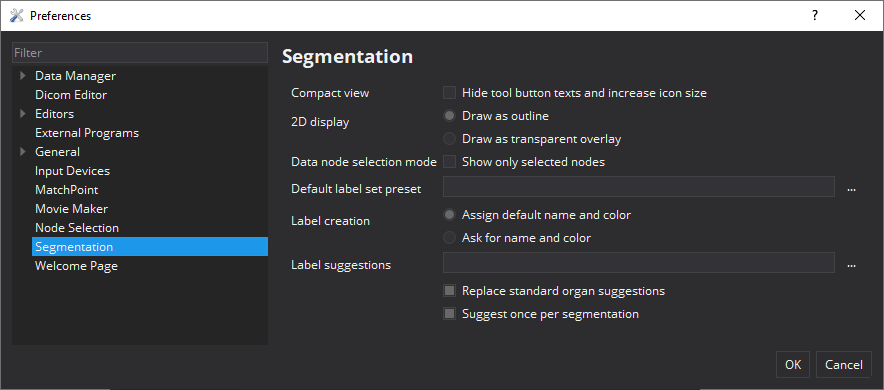Expand the Data Manager tree node
Image resolution: width=884 pixels, height=390 pixels.
23,76
